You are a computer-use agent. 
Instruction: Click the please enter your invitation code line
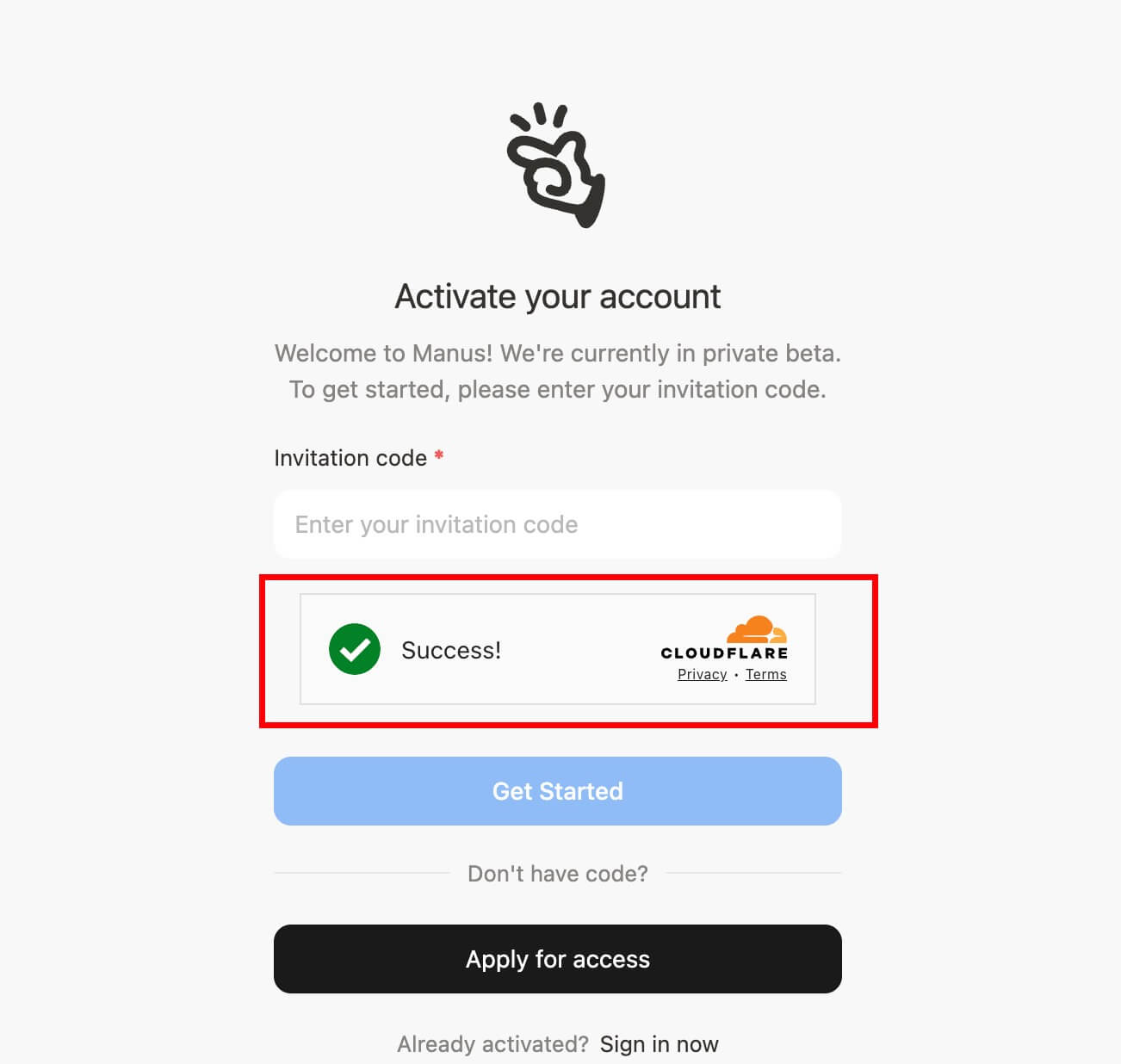point(558,390)
